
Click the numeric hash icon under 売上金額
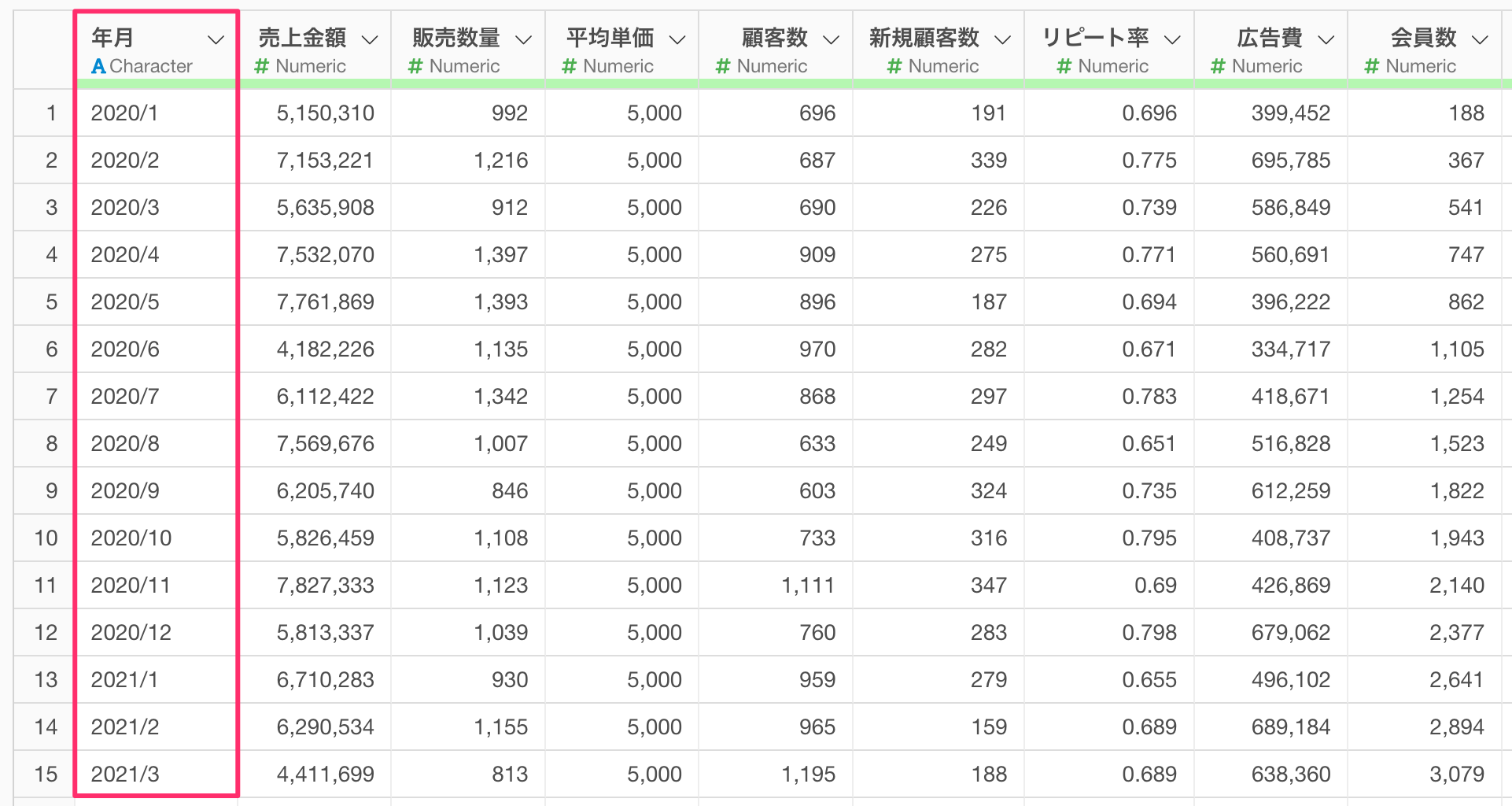(x=262, y=67)
